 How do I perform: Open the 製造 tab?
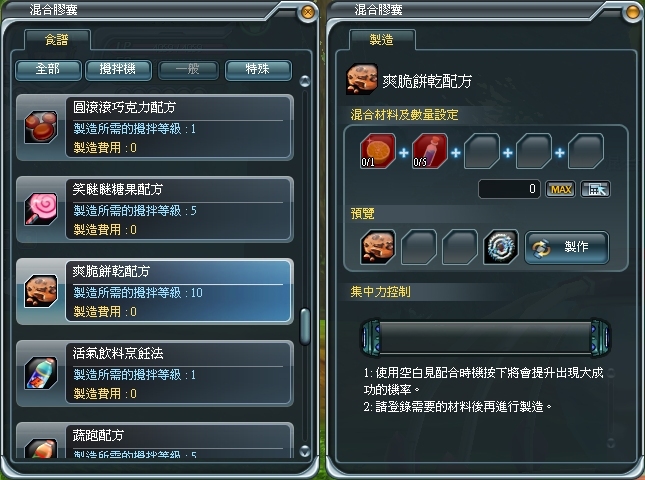pyautogui.click(x=382, y=40)
